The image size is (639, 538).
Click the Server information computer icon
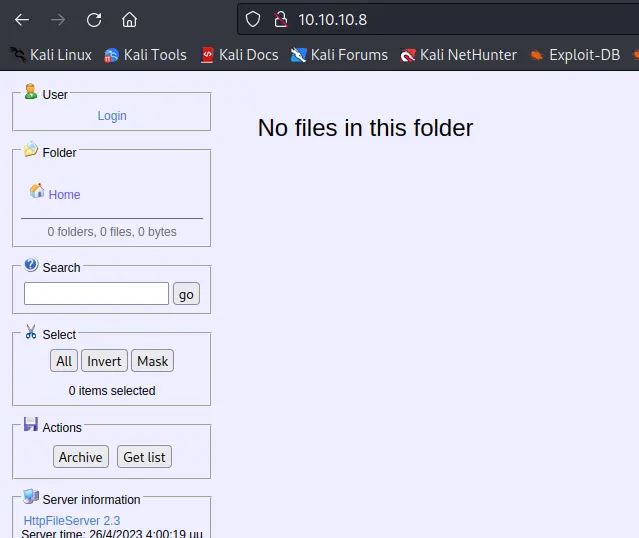(31, 496)
